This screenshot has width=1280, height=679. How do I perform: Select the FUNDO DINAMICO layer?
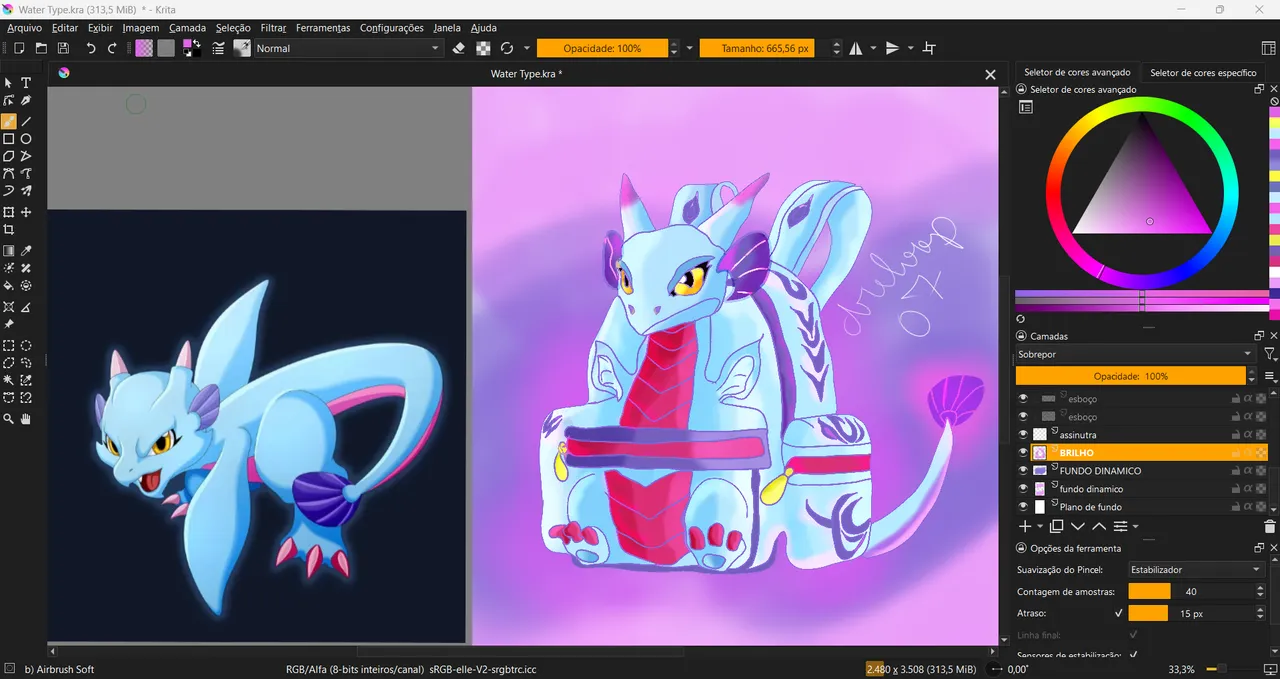(1100, 471)
